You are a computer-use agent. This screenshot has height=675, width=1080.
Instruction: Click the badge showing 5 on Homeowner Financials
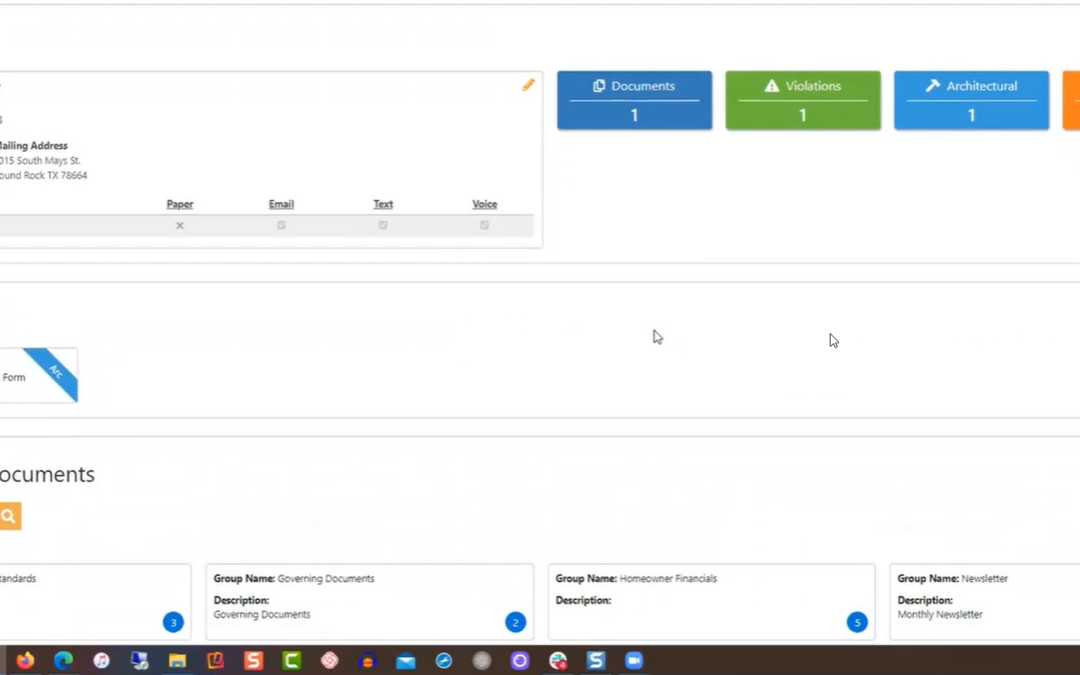(x=857, y=622)
